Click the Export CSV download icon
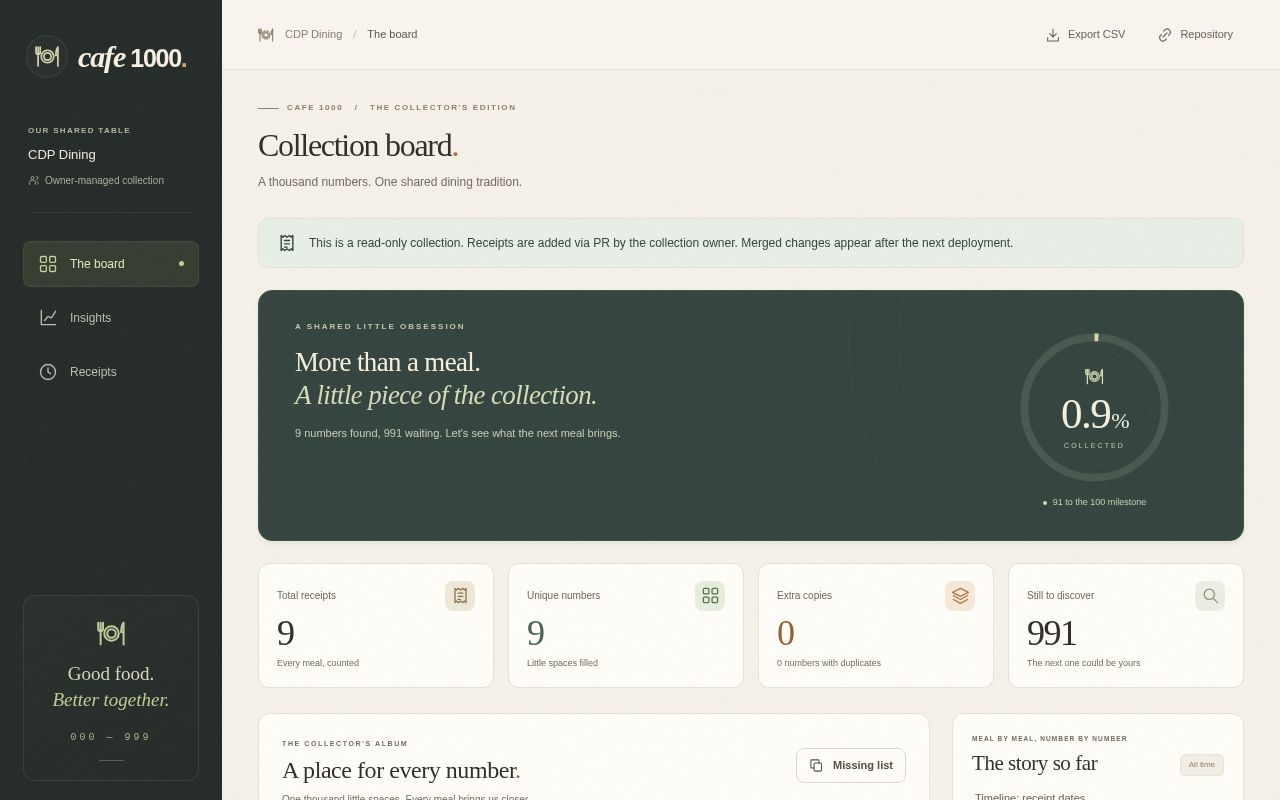 click(x=1053, y=35)
